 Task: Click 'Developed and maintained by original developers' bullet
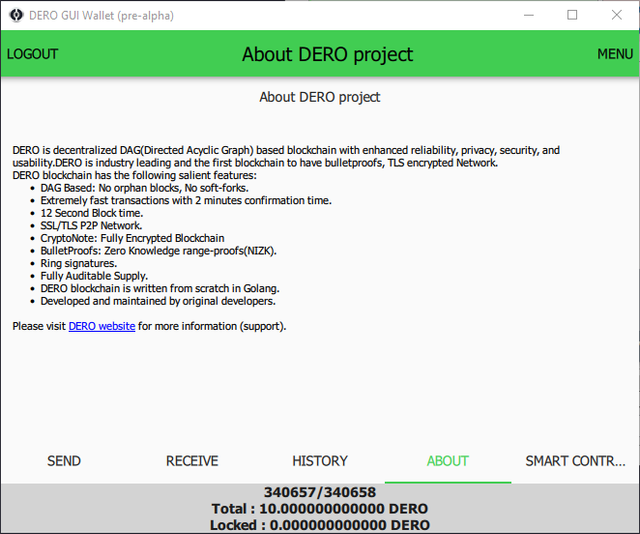[x=158, y=301]
